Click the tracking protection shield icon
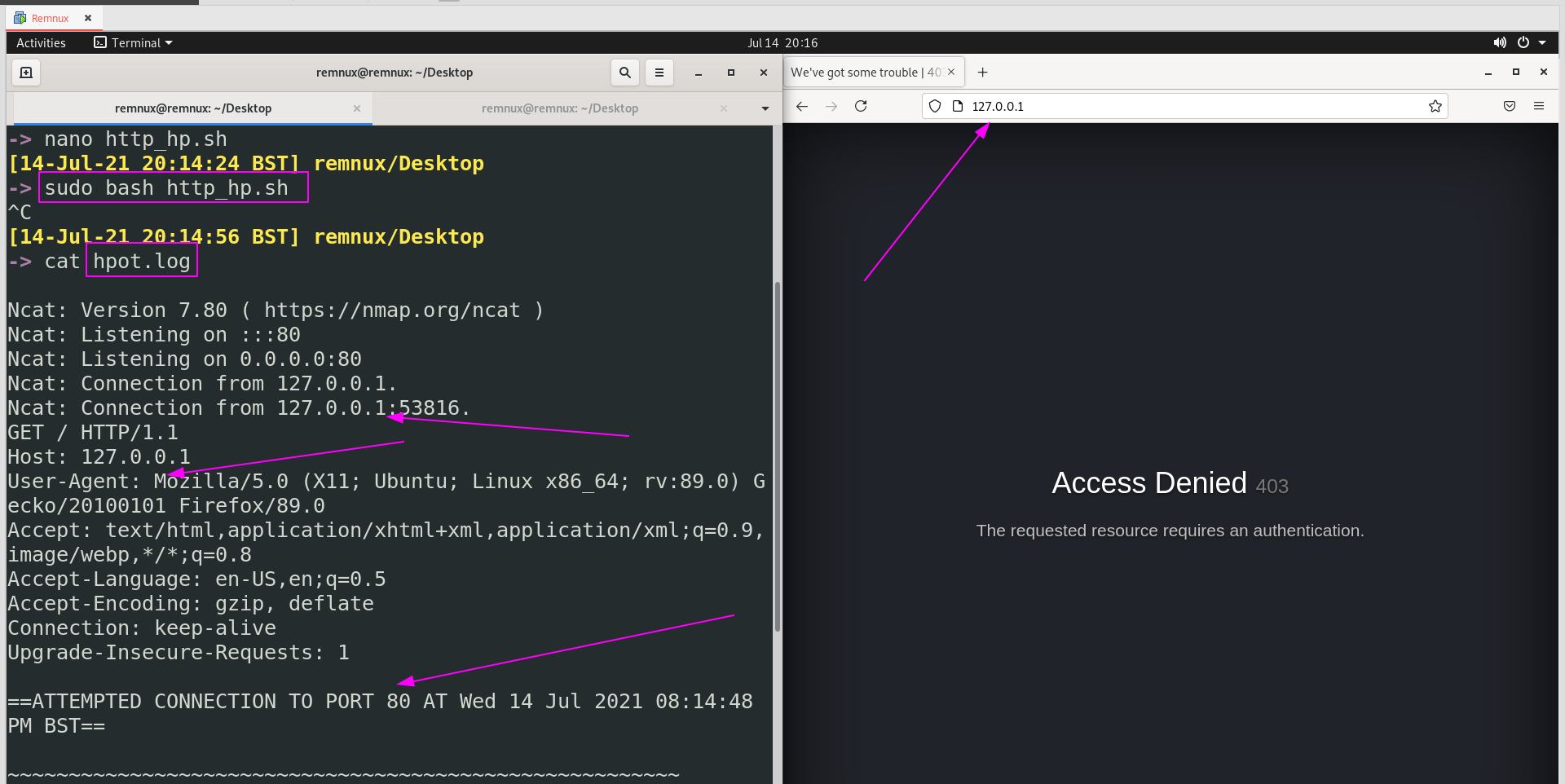The width and height of the screenshot is (1565, 784). tap(935, 106)
